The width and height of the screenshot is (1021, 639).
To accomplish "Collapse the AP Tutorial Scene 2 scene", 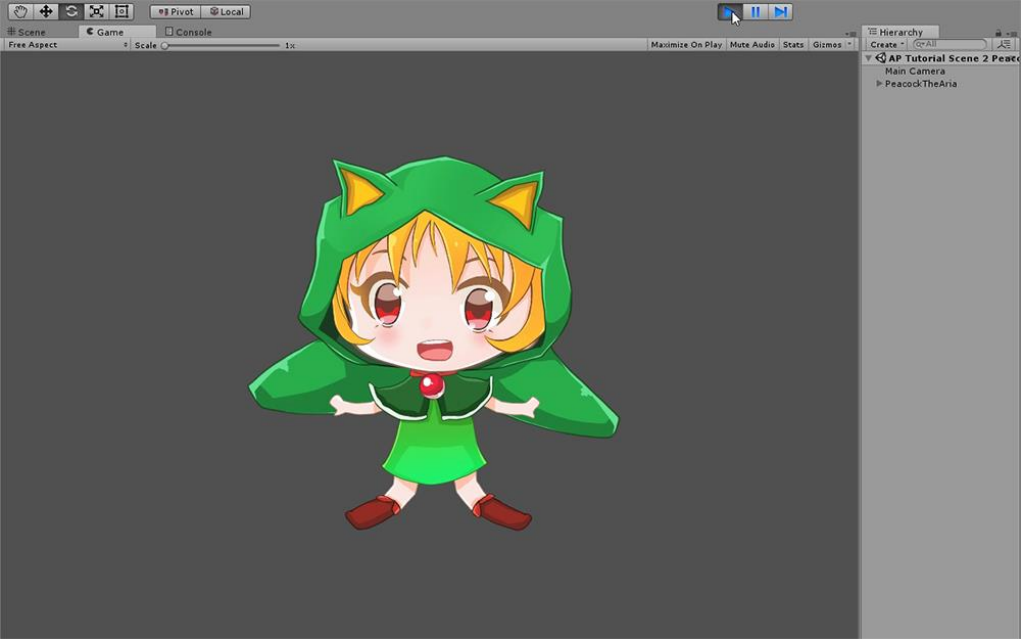I will (x=869, y=58).
